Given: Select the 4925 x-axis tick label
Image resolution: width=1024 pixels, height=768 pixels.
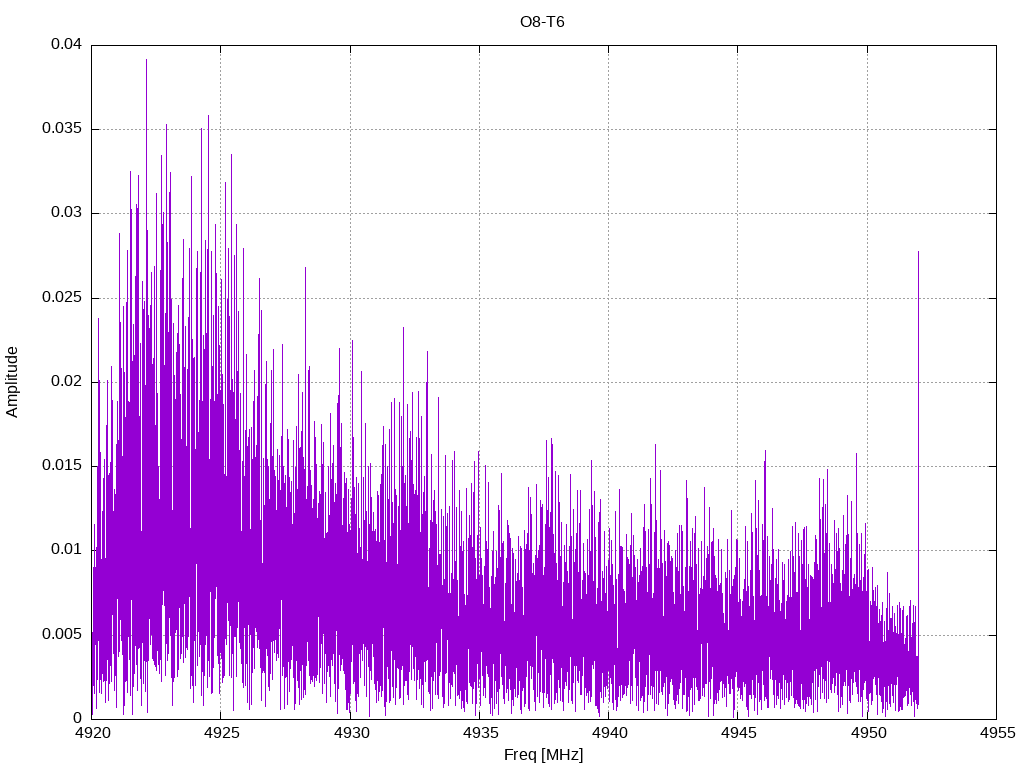Looking at the screenshot, I should [221, 733].
